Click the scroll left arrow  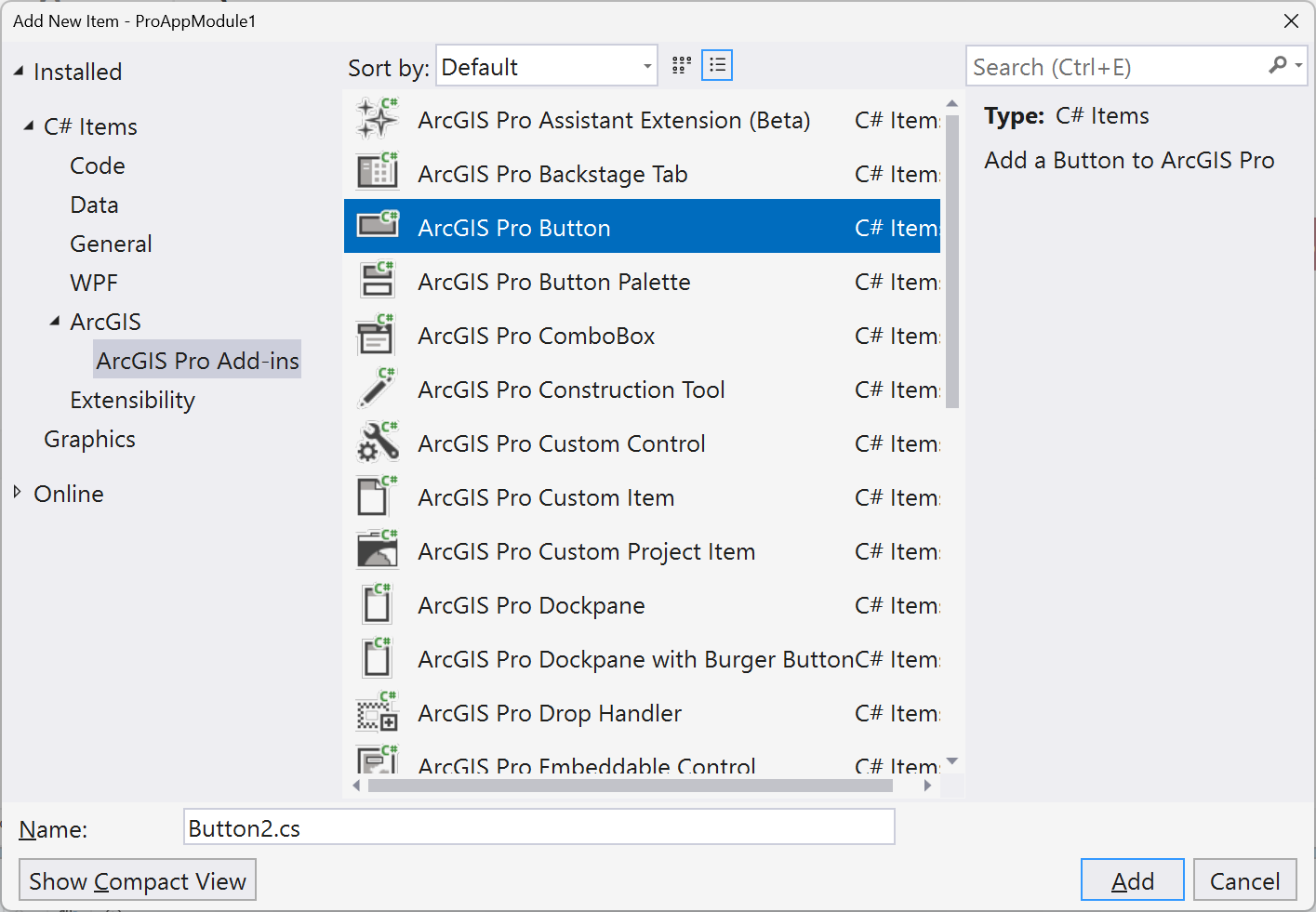tap(356, 786)
